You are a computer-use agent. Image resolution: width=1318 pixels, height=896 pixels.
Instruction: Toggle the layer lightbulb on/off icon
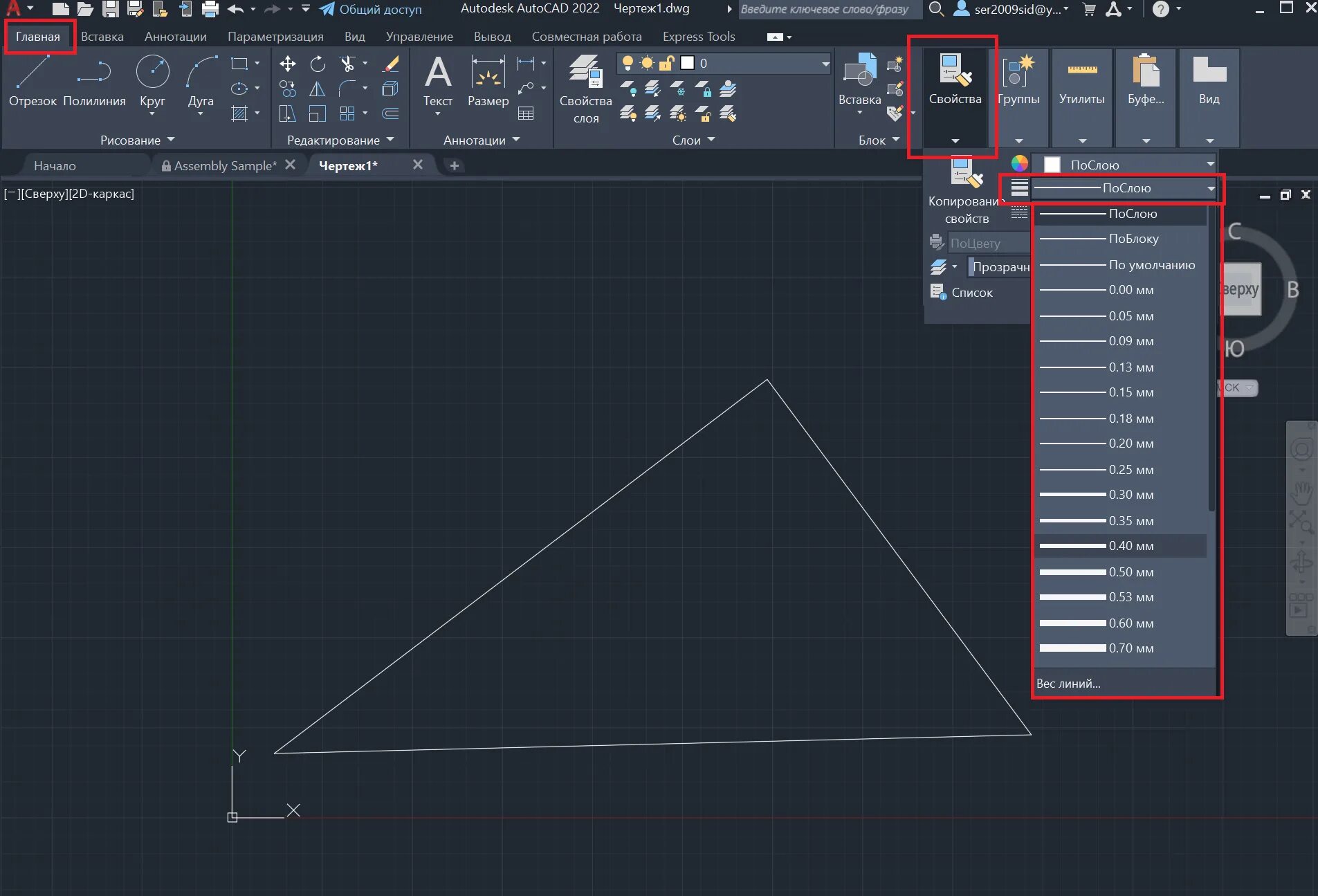(628, 64)
